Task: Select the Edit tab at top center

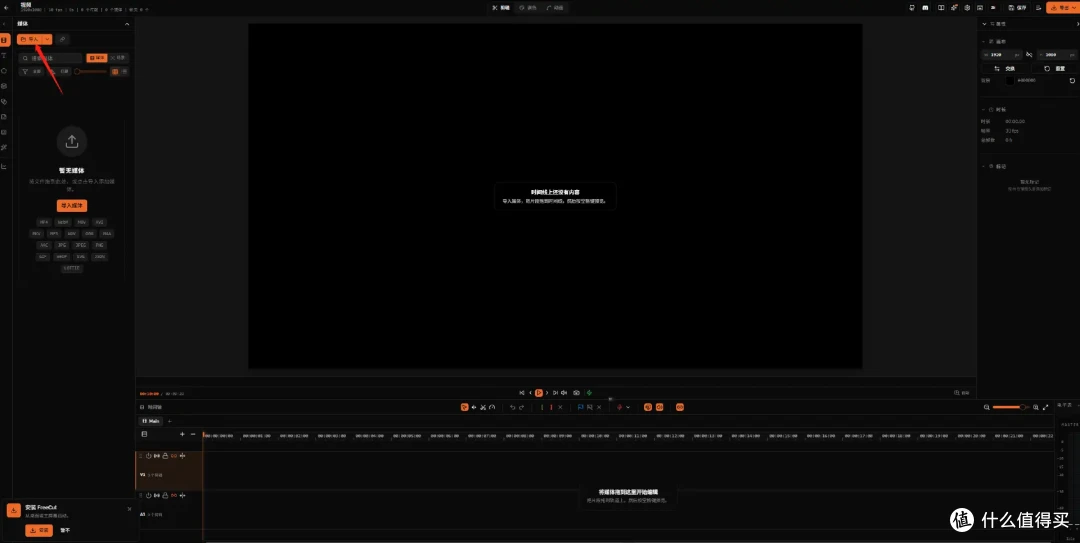Action: click(x=501, y=8)
